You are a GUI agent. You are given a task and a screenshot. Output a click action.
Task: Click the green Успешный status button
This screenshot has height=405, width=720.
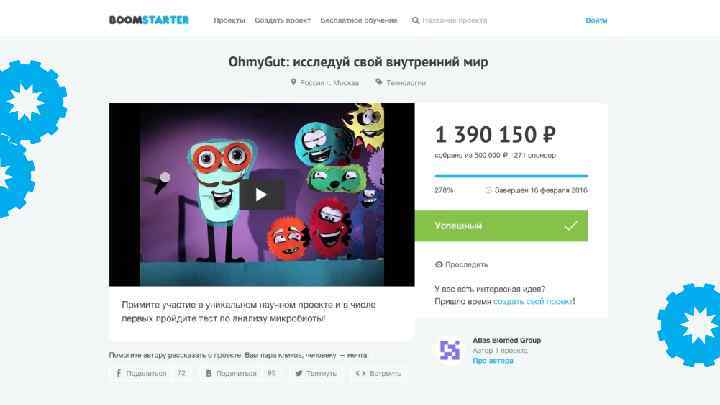[x=501, y=225]
